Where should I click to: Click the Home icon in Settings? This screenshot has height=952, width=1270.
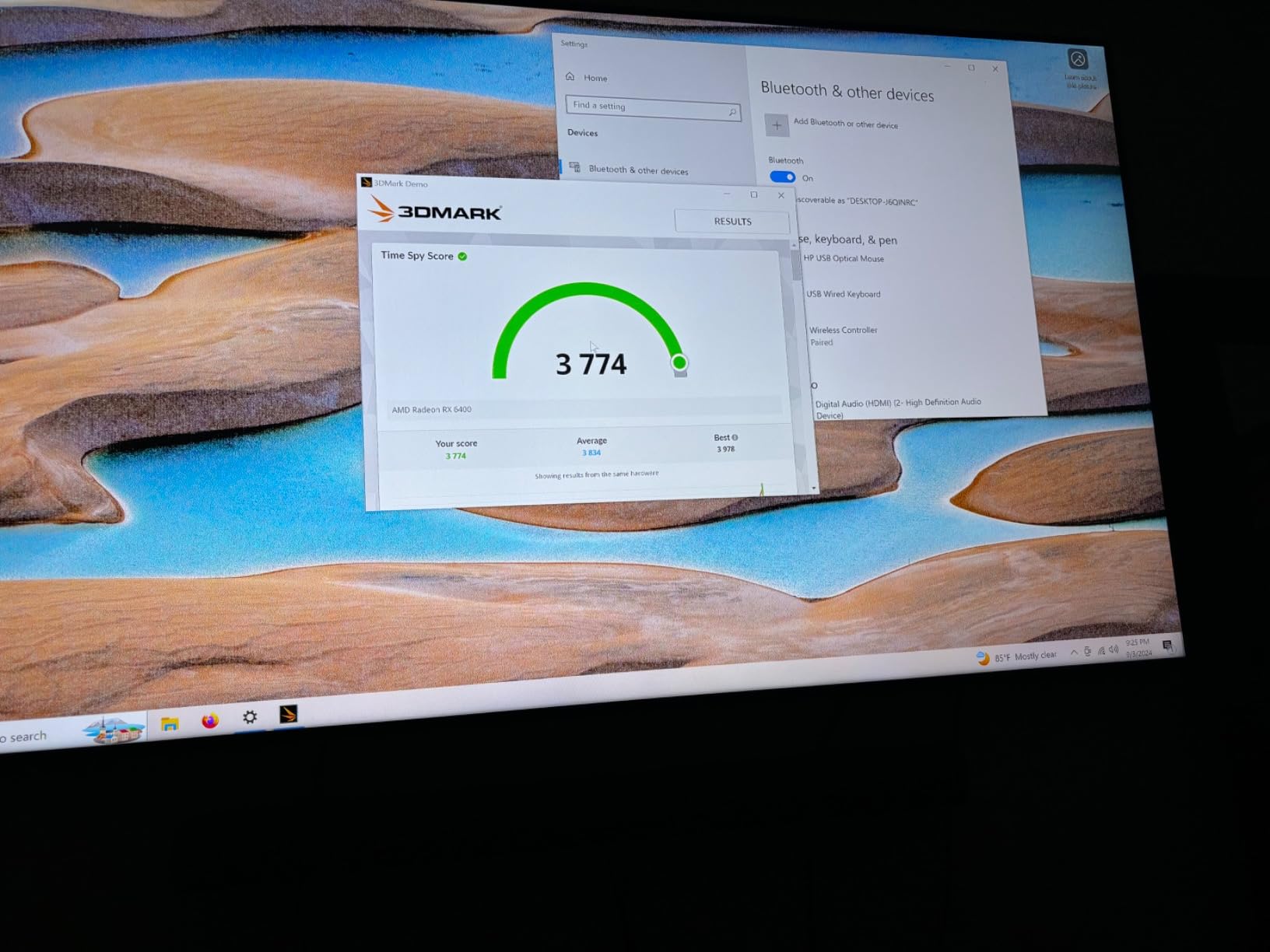pyautogui.click(x=570, y=76)
